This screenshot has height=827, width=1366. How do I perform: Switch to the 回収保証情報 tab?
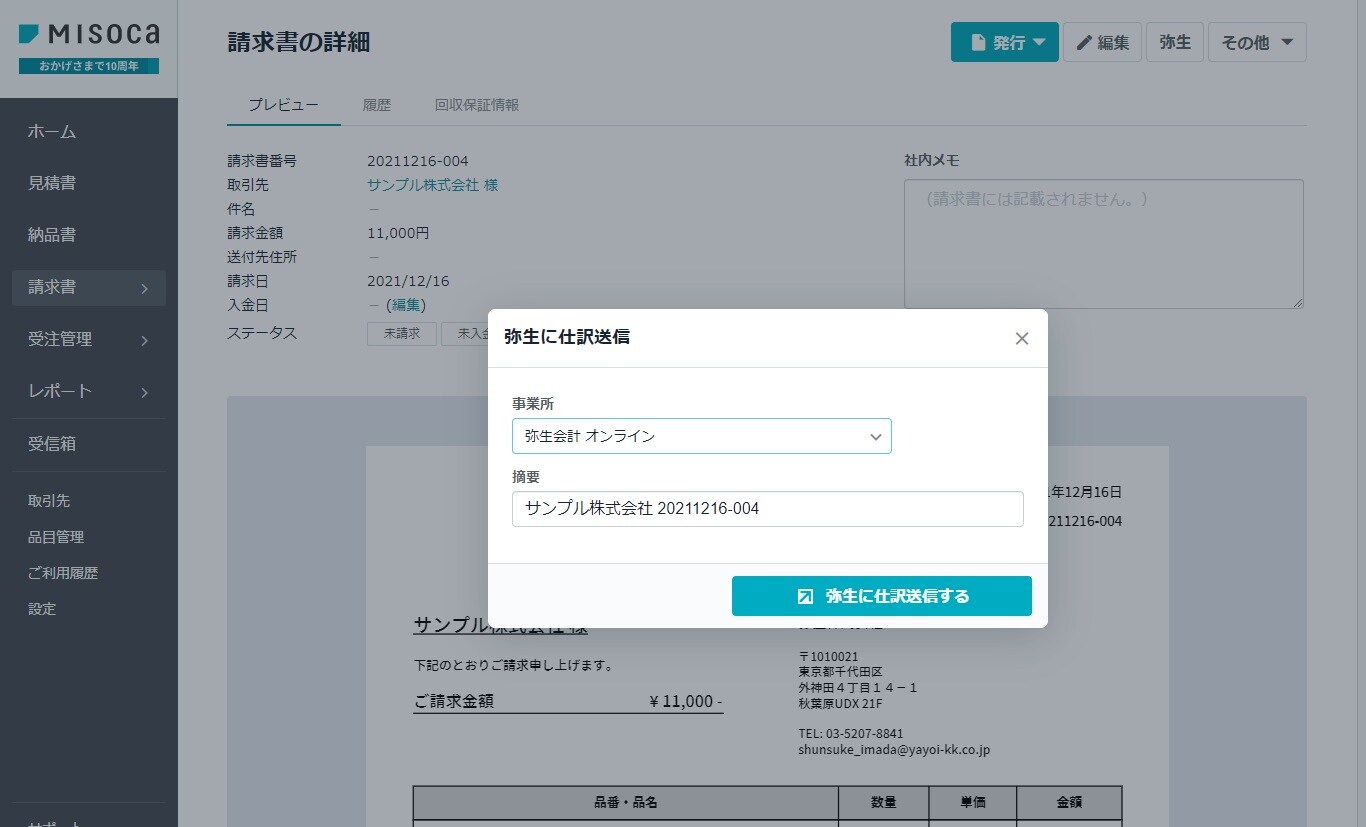click(477, 105)
